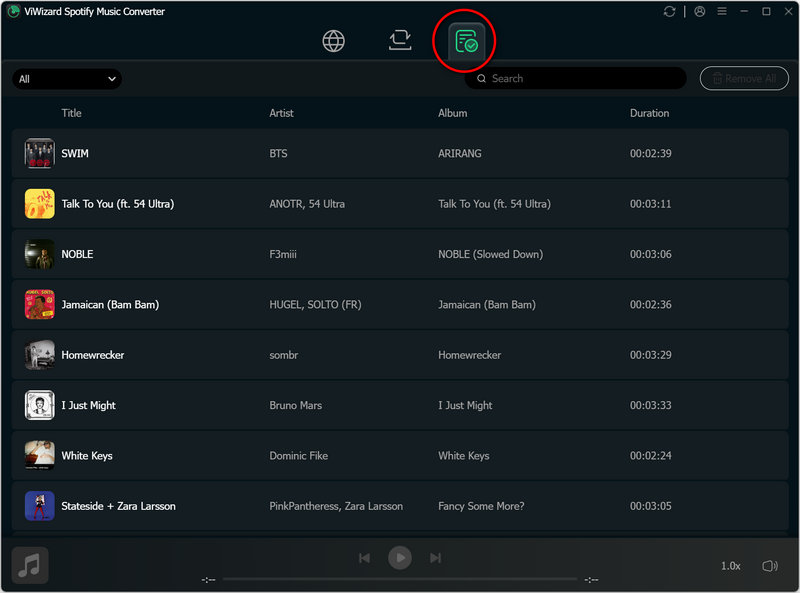
Task: Click the BTS artist cell
Action: coord(278,154)
